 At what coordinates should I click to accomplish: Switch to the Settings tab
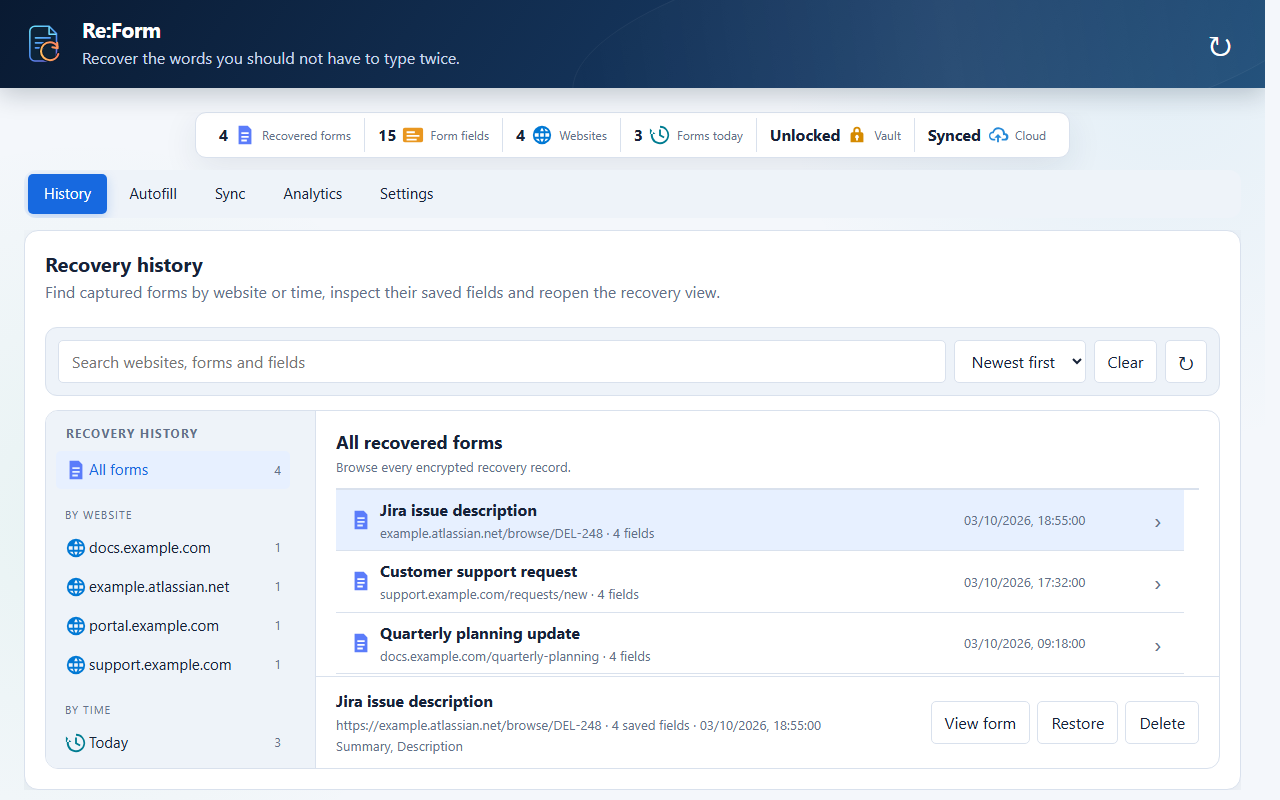[x=407, y=194]
